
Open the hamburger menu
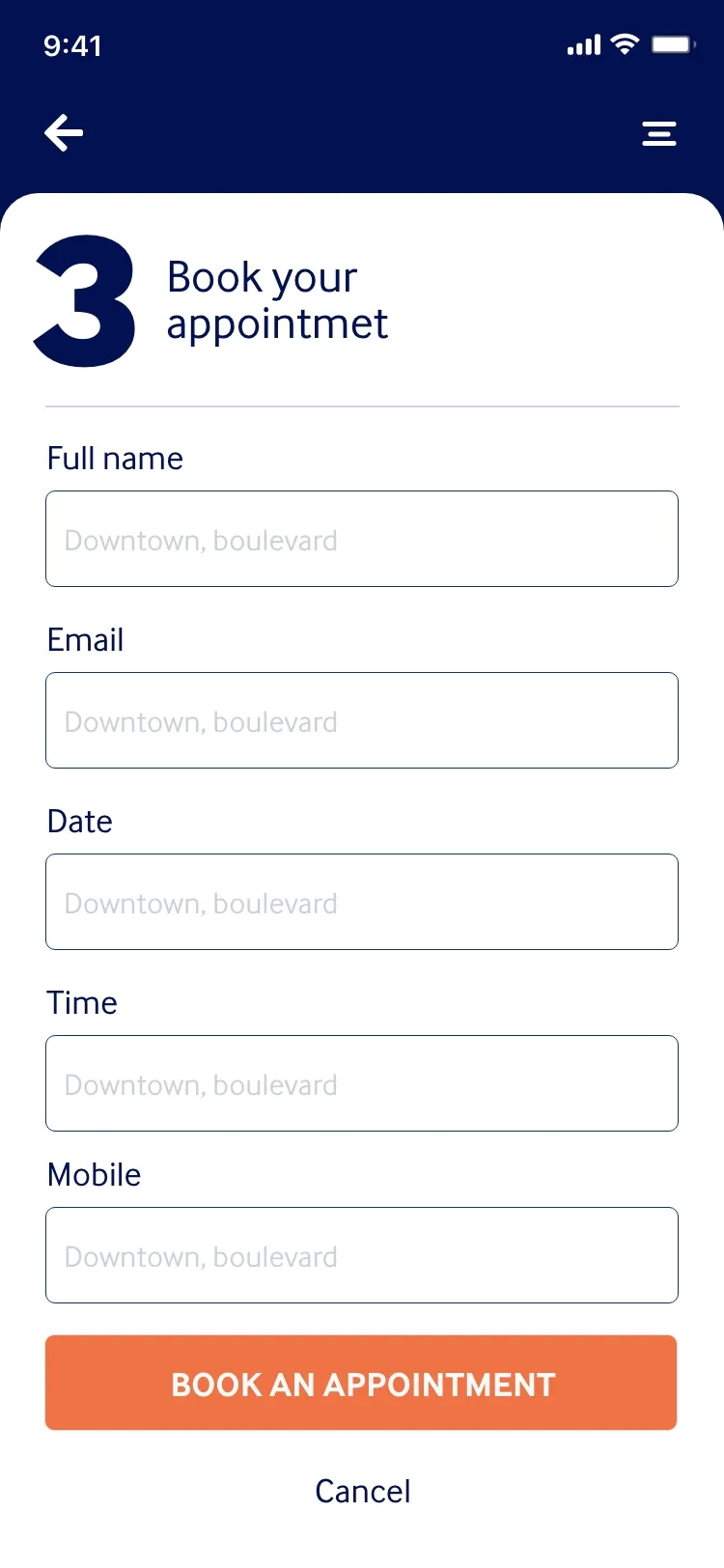tap(659, 133)
